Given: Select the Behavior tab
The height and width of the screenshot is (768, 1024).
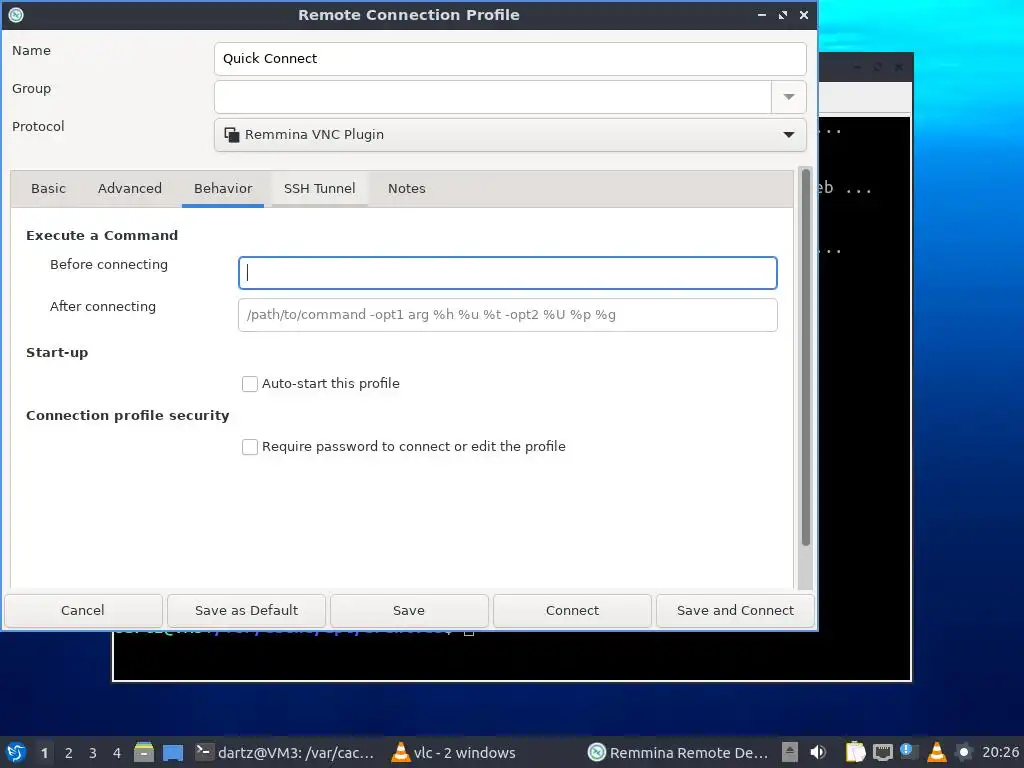Looking at the screenshot, I should coord(223,189).
